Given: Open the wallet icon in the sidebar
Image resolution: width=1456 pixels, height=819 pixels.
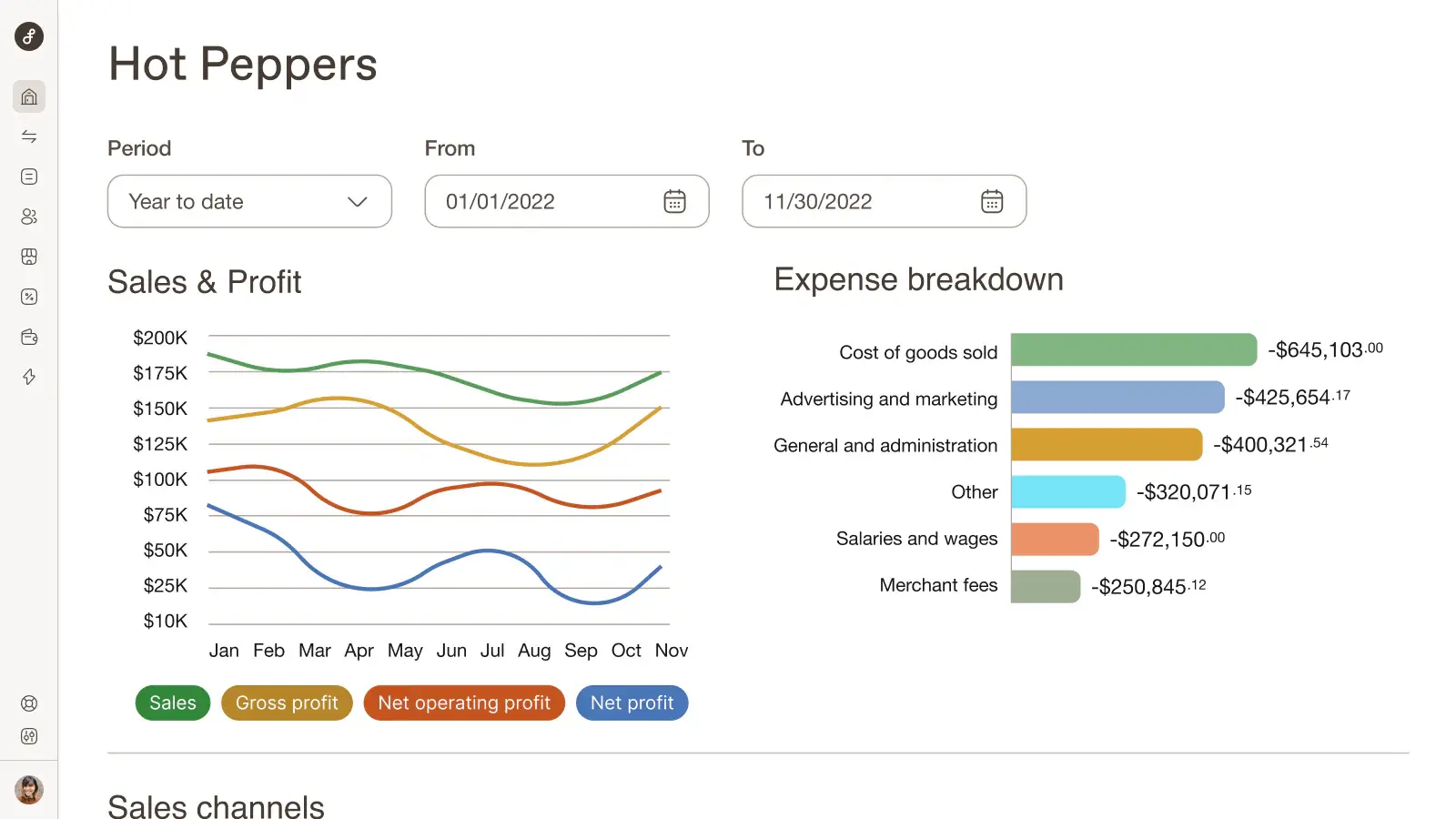Looking at the screenshot, I should coord(29,337).
